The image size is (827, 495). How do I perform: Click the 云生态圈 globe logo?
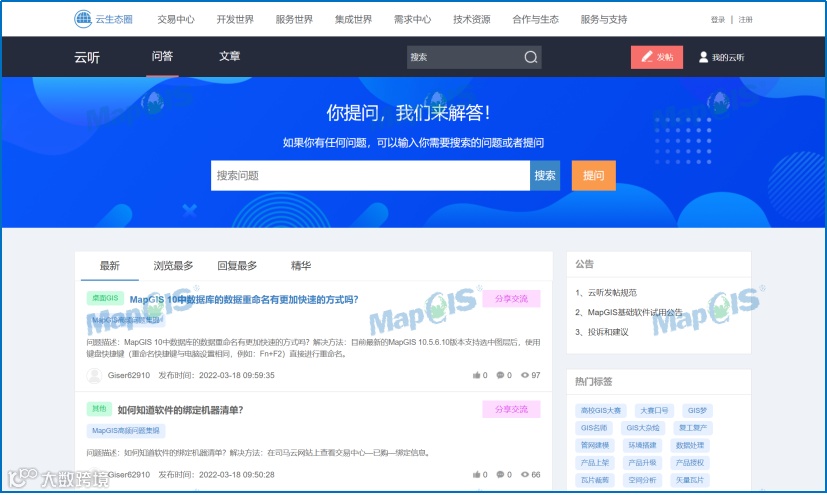(x=83, y=19)
